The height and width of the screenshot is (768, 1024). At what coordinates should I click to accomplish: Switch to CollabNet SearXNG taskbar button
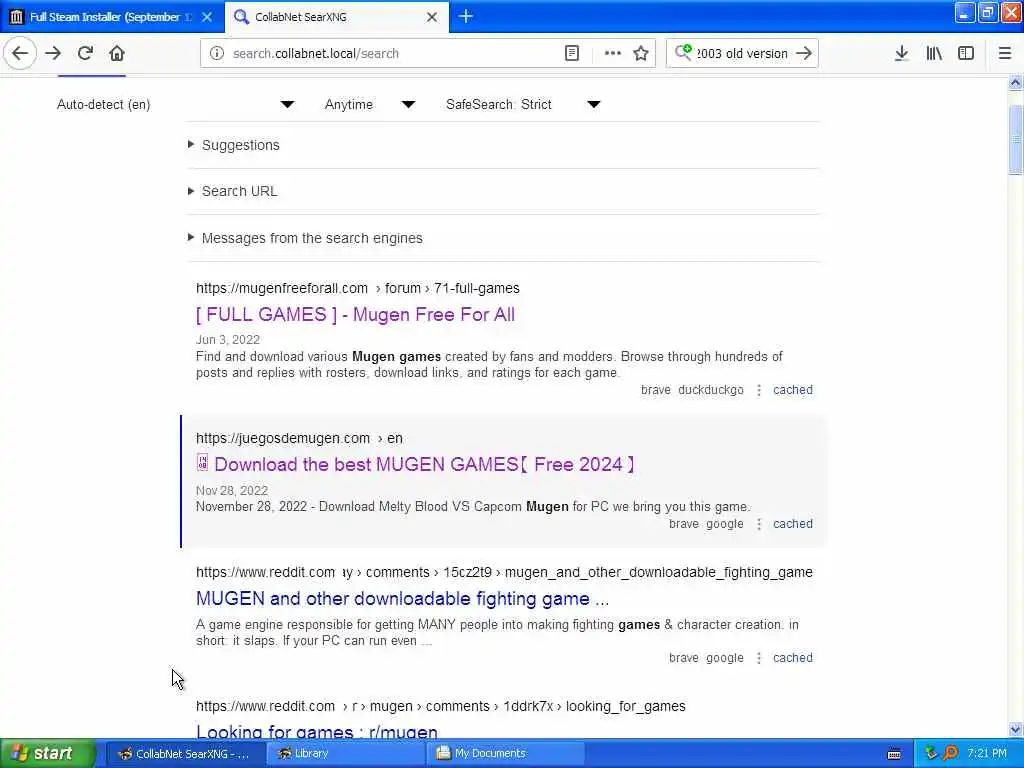pyautogui.click(x=185, y=753)
